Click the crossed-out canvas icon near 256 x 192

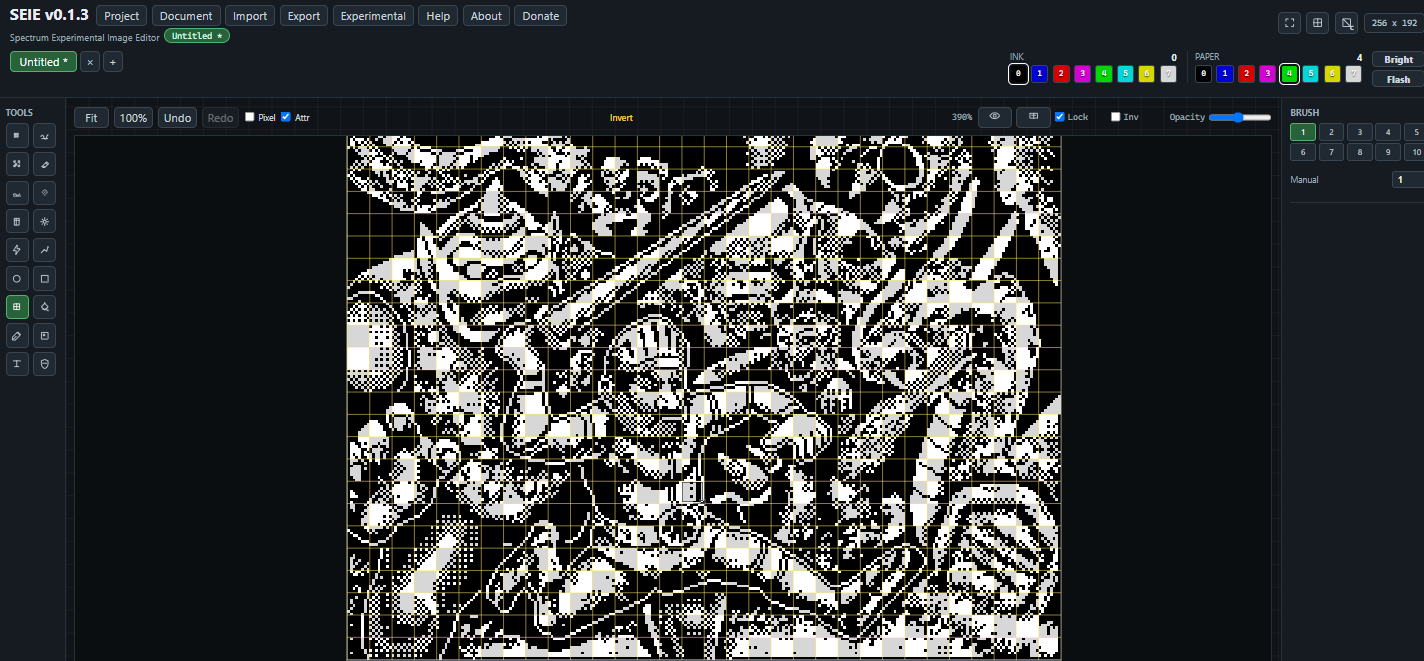(1347, 23)
